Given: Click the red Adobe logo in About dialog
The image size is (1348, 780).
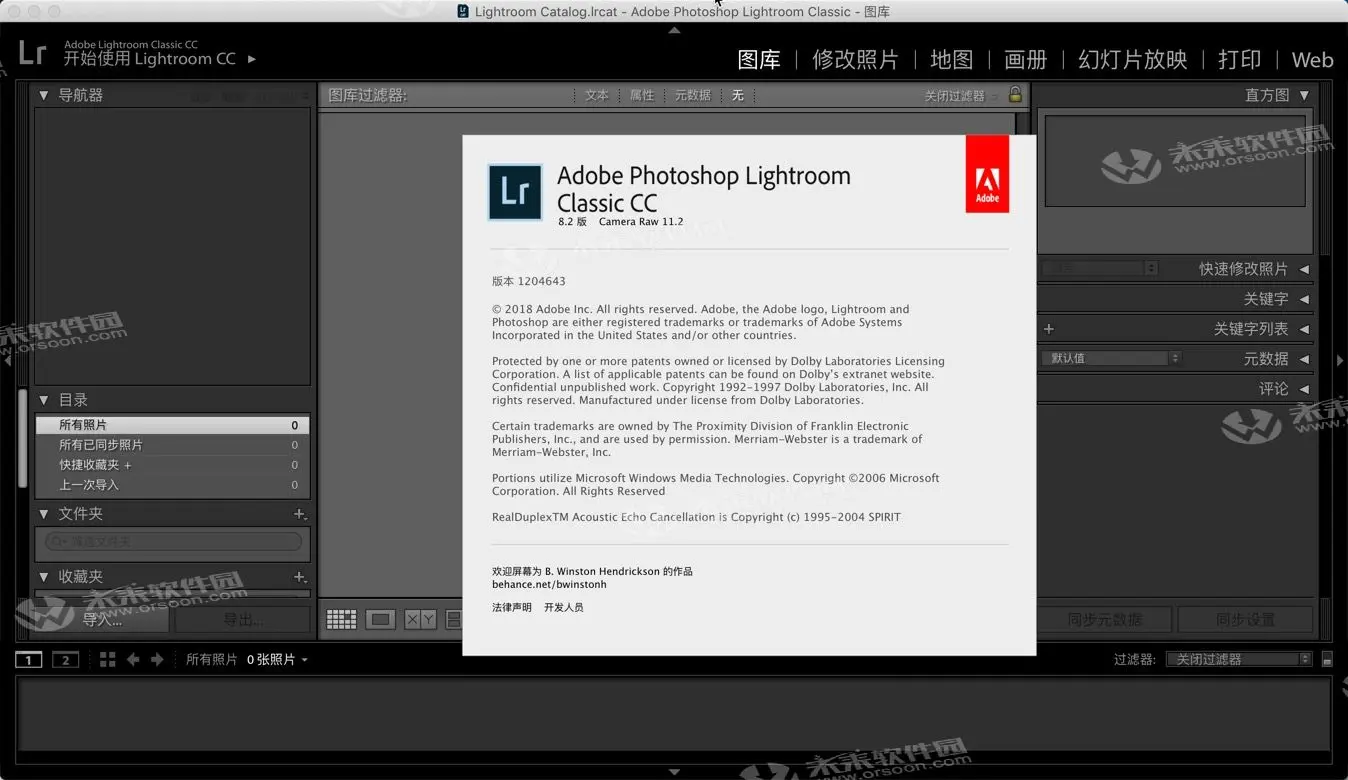Looking at the screenshot, I should click(987, 174).
